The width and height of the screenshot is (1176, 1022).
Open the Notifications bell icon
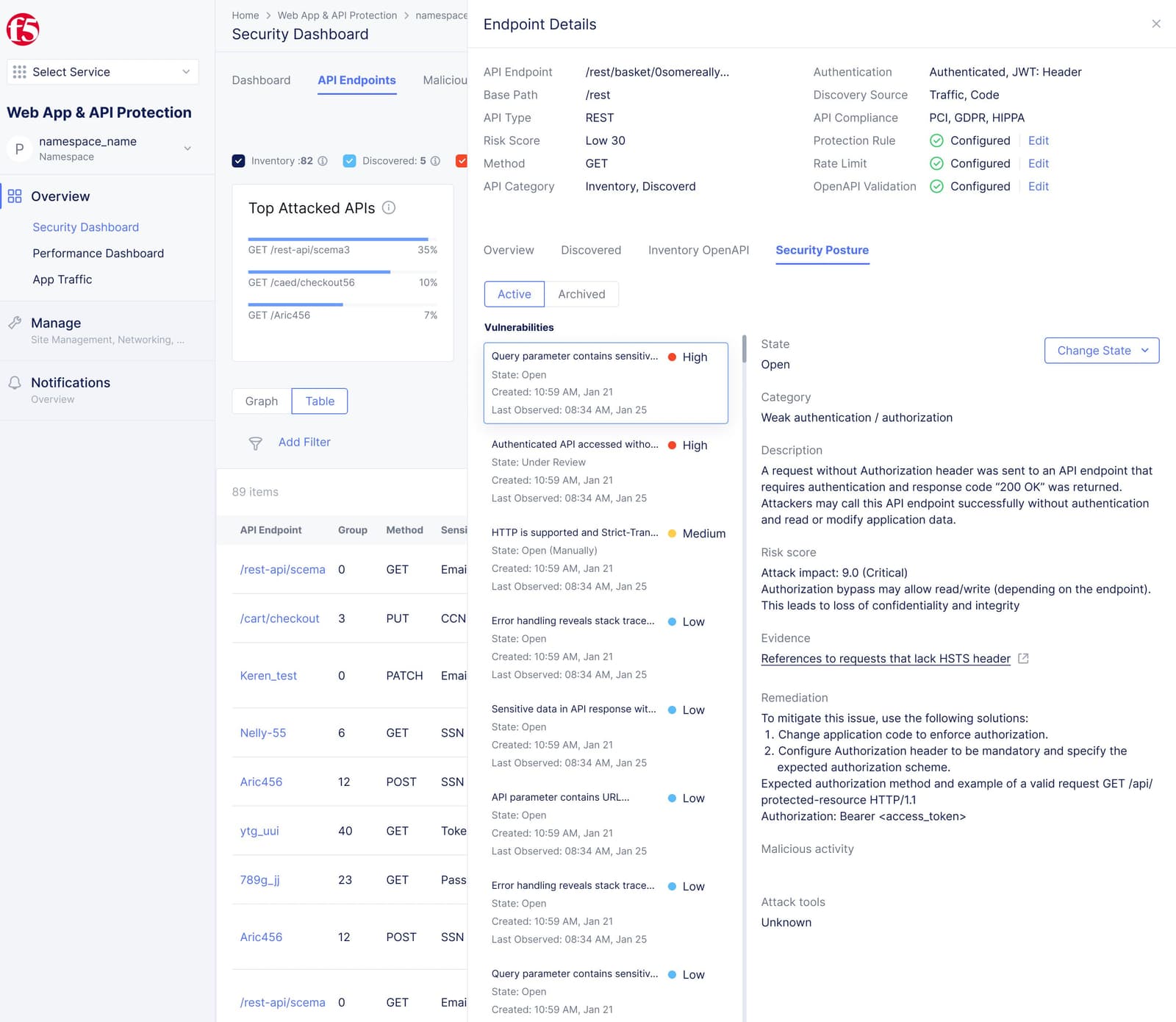pyautogui.click(x=15, y=382)
